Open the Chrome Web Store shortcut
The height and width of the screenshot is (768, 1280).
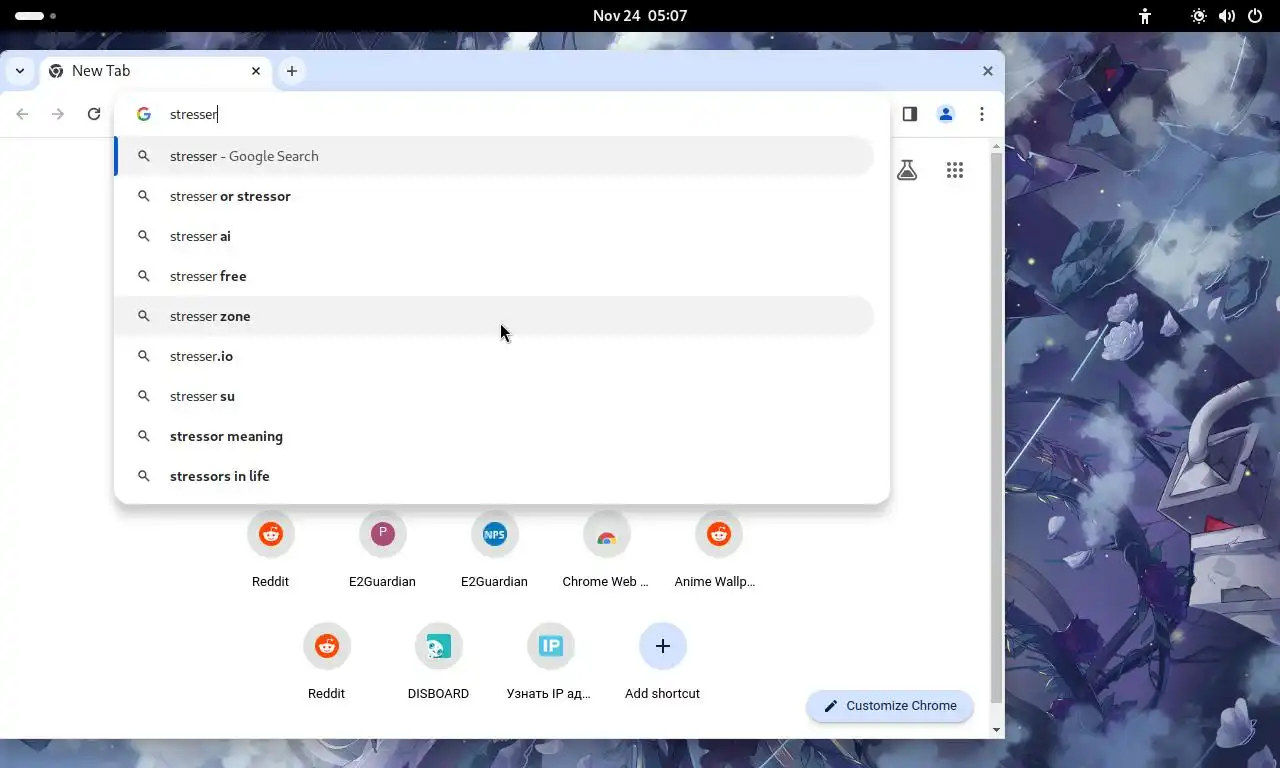coord(607,548)
